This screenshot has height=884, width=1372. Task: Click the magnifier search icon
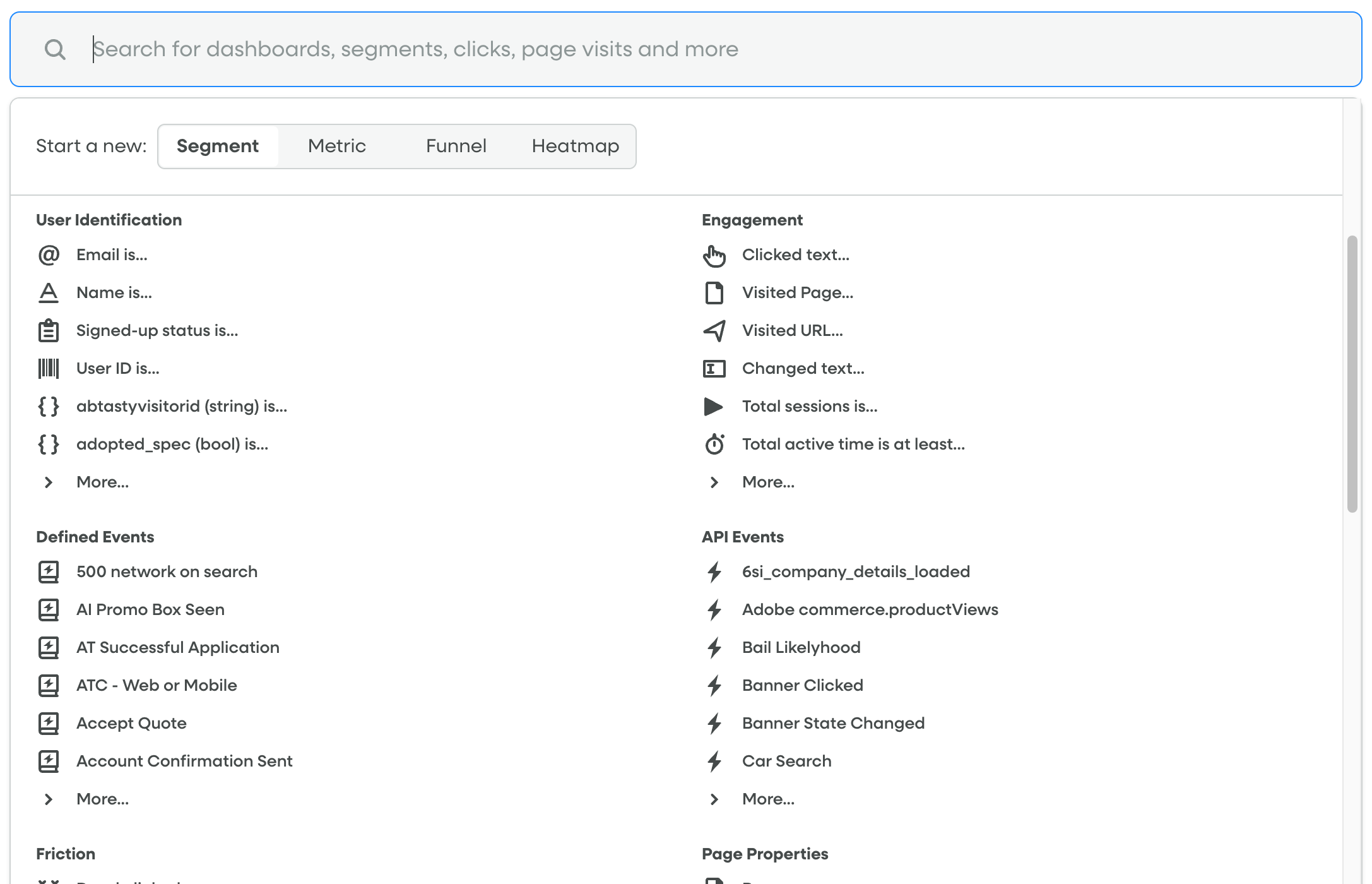[x=55, y=49]
